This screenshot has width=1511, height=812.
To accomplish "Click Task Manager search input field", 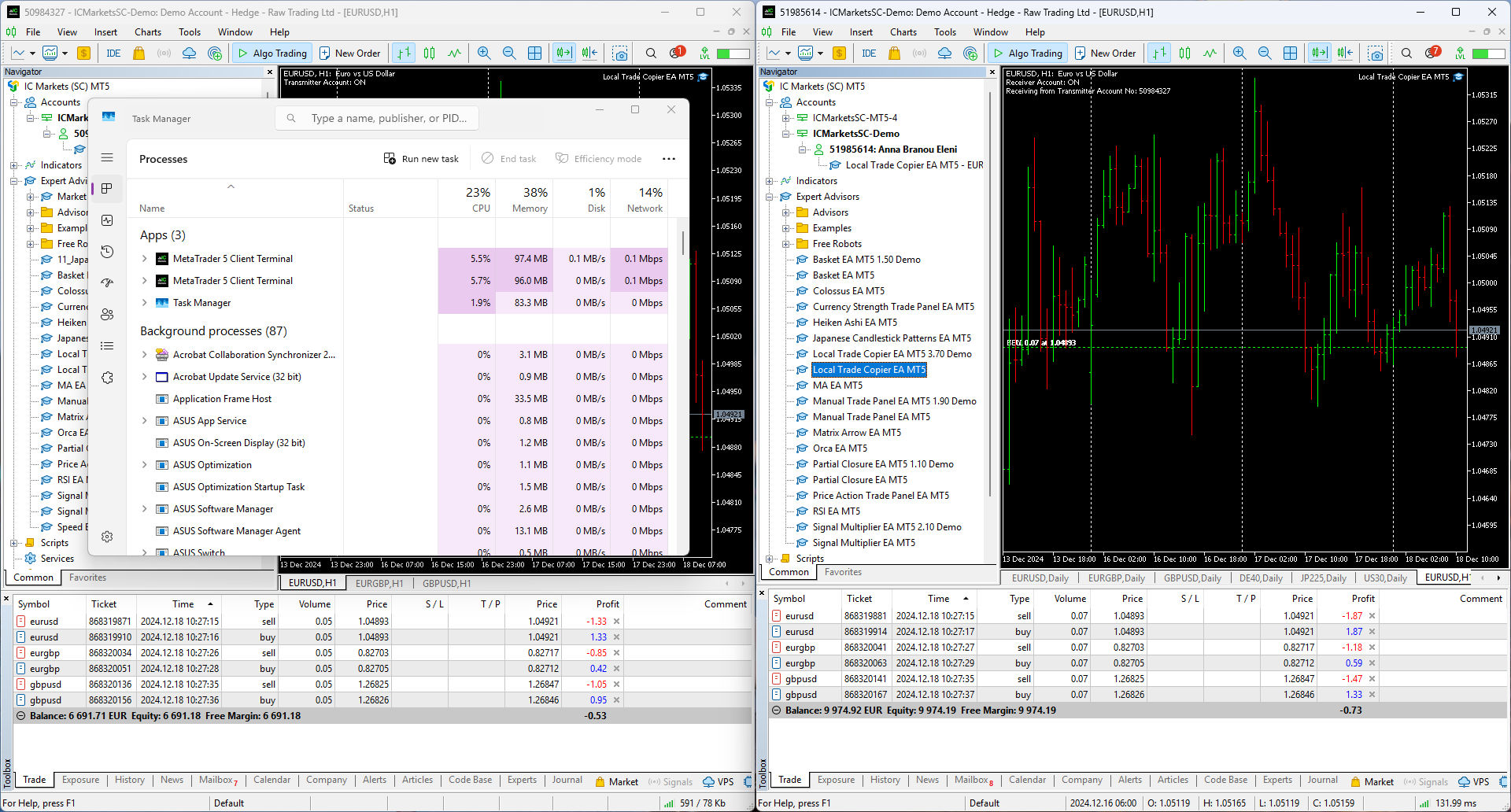I will point(377,119).
